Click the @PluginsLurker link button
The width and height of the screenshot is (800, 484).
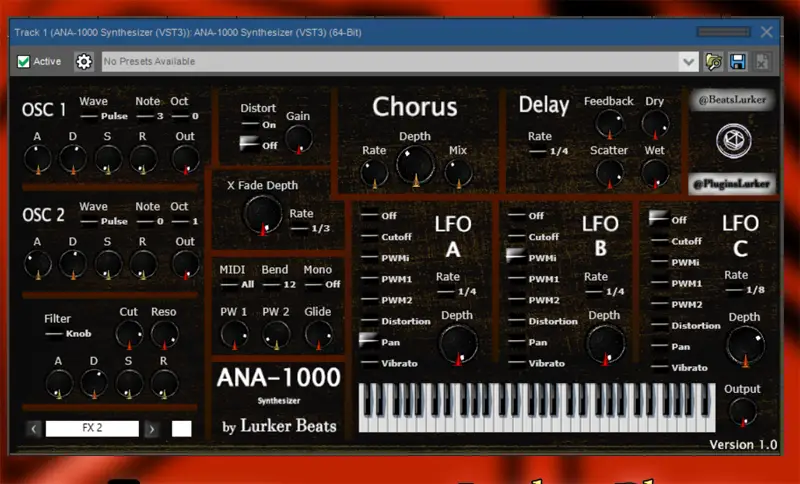click(x=732, y=184)
